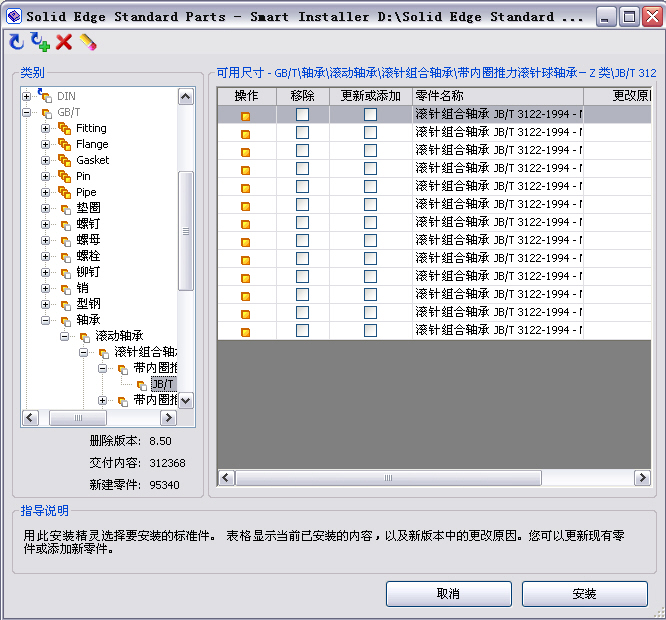Collapse the 滚针组合轴 node with its minus box
666x620 pixels.
click(x=84, y=352)
